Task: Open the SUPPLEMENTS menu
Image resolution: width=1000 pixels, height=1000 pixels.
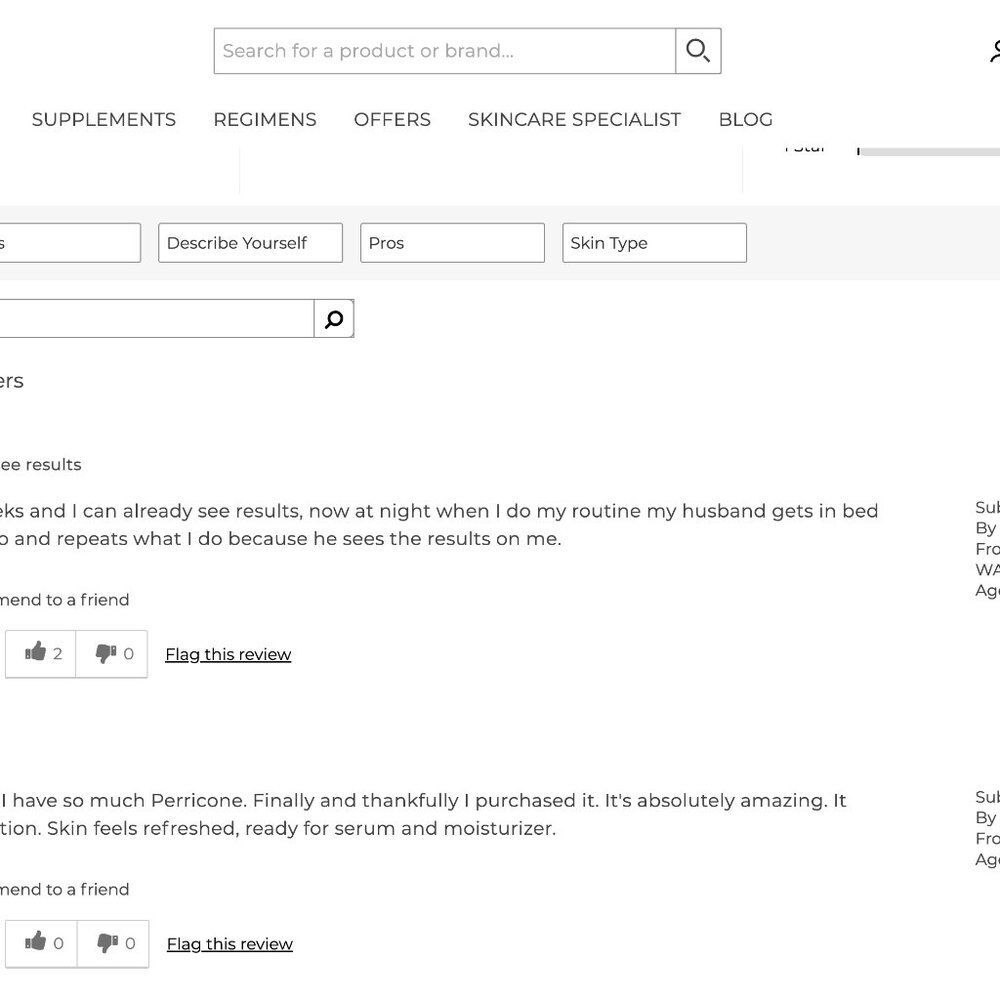Action: click(x=104, y=120)
